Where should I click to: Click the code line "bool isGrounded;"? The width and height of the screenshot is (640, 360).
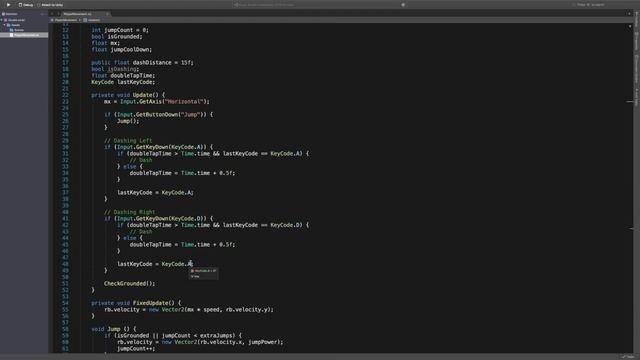(117, 37)
